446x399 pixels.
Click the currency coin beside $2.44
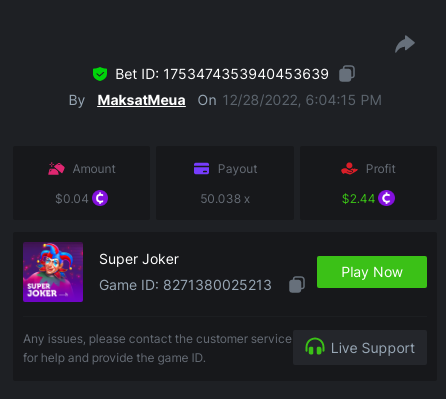tap(387, 198)
